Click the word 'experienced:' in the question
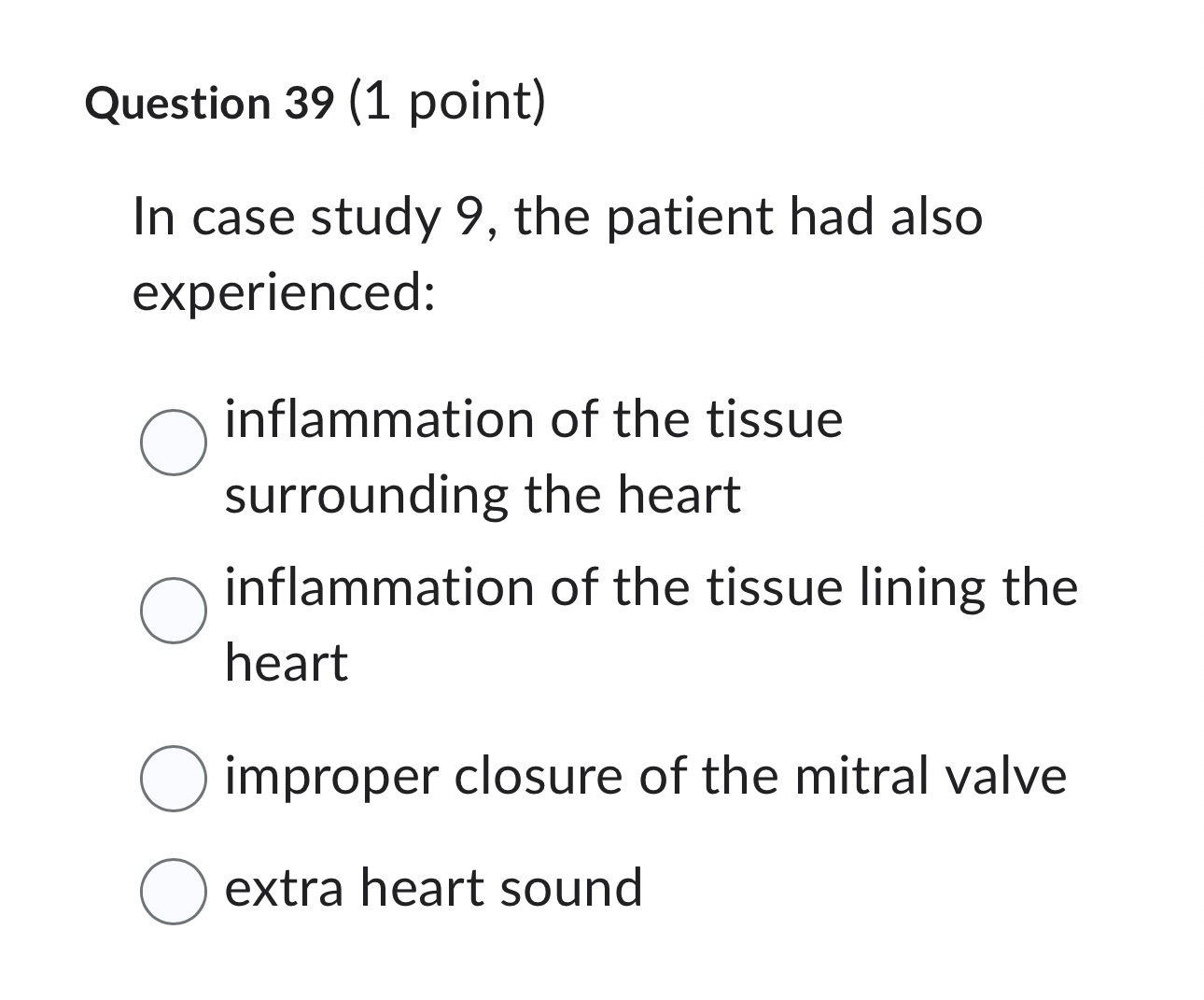The image size is (1204, 1000). click(x=283, y=291)
